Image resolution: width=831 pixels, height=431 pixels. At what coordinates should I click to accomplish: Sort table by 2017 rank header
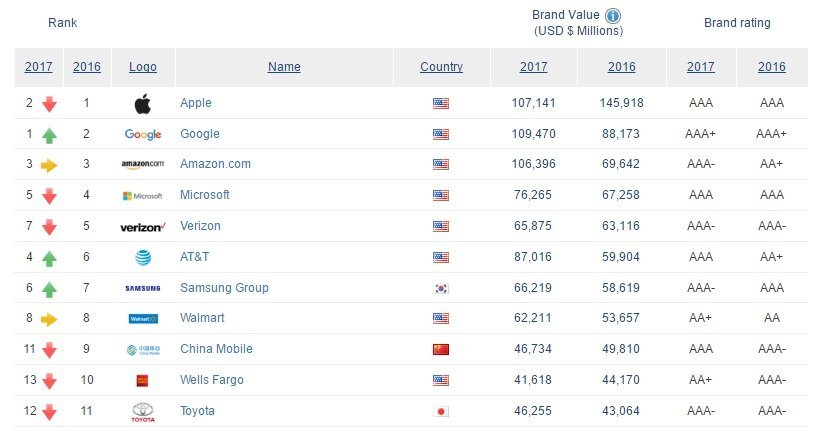(x=39, y=67)
